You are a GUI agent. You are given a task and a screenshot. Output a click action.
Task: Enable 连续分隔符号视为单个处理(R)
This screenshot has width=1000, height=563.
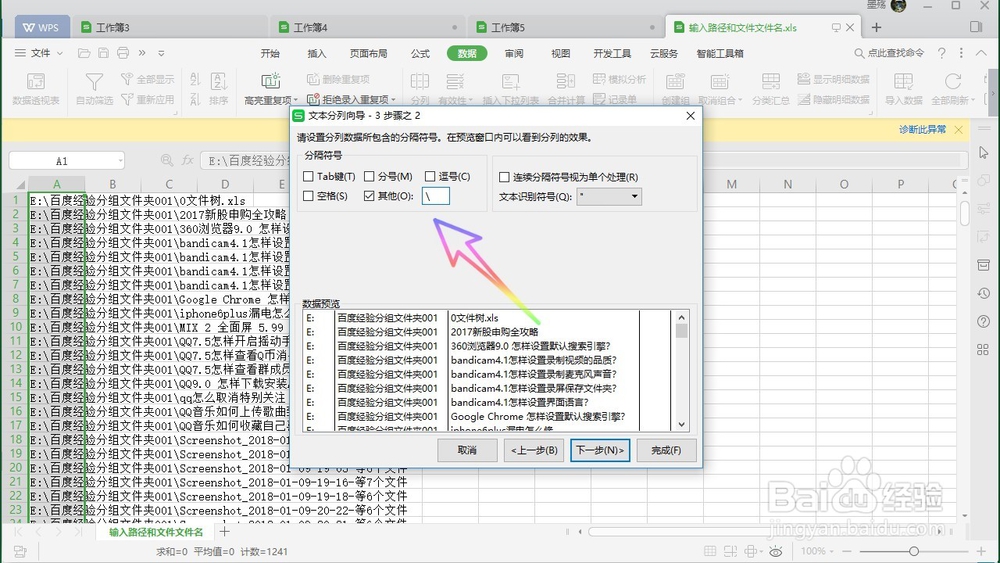[x=504, y=177]
